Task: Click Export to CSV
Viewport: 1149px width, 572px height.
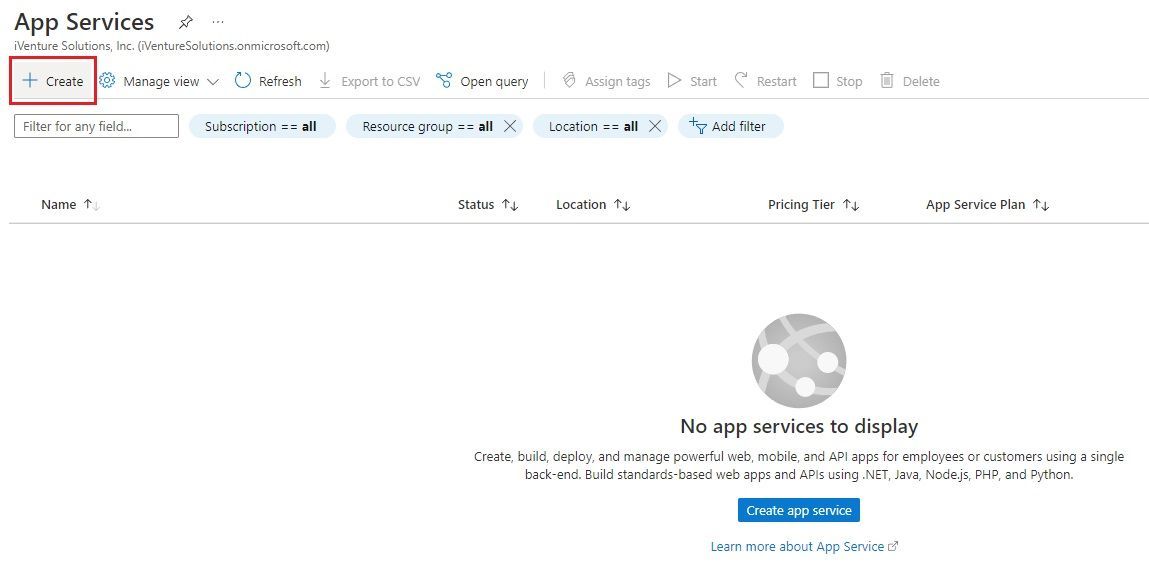Action: tap(370, 81)
